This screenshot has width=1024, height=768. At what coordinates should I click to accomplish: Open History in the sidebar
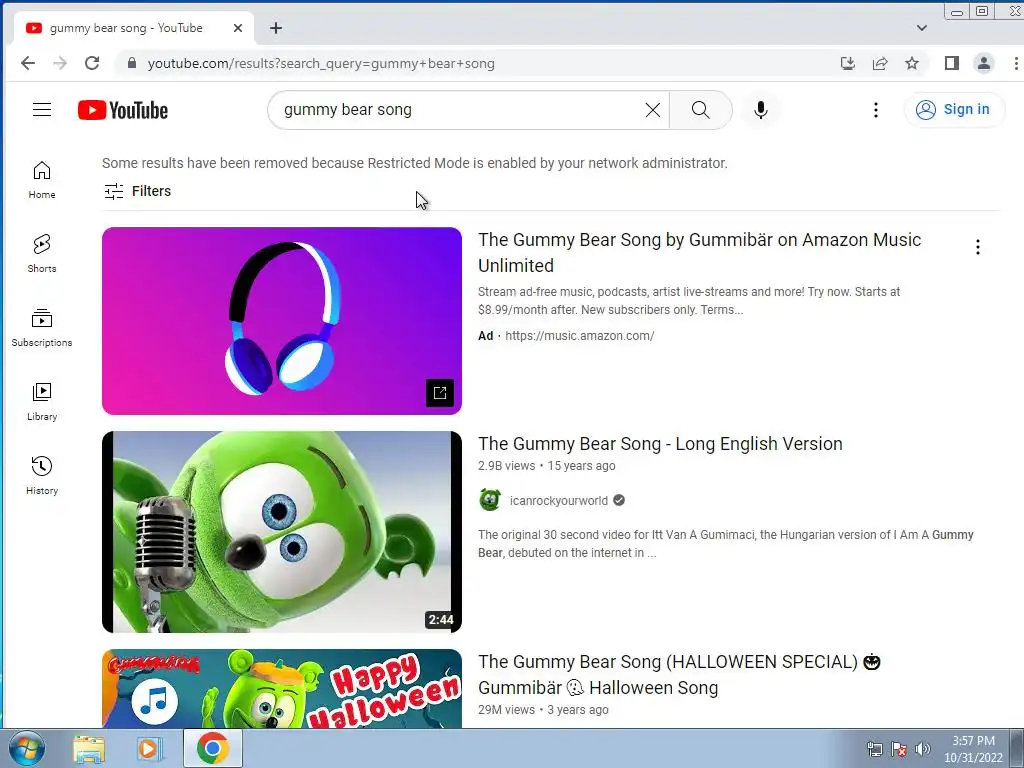coord(42,475)
